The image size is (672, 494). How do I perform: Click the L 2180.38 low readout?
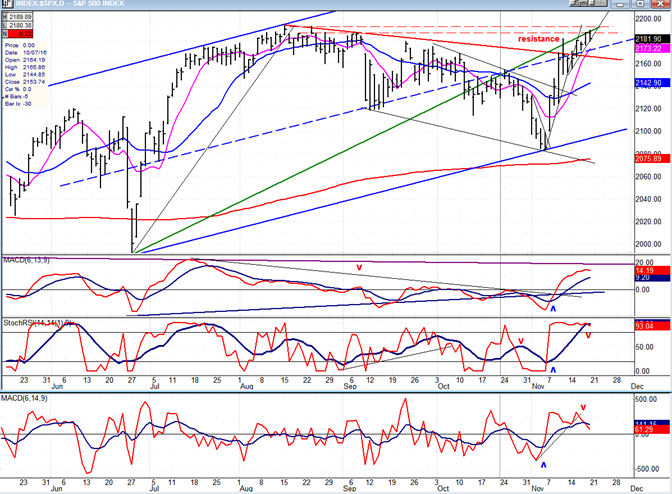point(18,25)
